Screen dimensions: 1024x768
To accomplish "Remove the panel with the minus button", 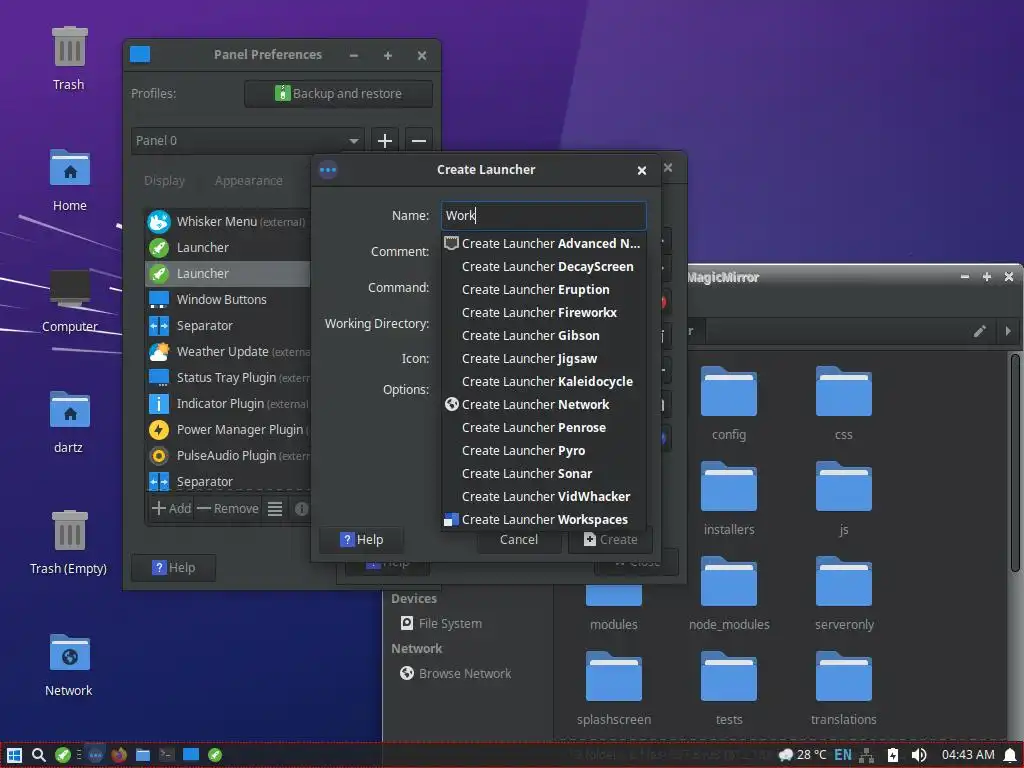I will pos(419,140).
